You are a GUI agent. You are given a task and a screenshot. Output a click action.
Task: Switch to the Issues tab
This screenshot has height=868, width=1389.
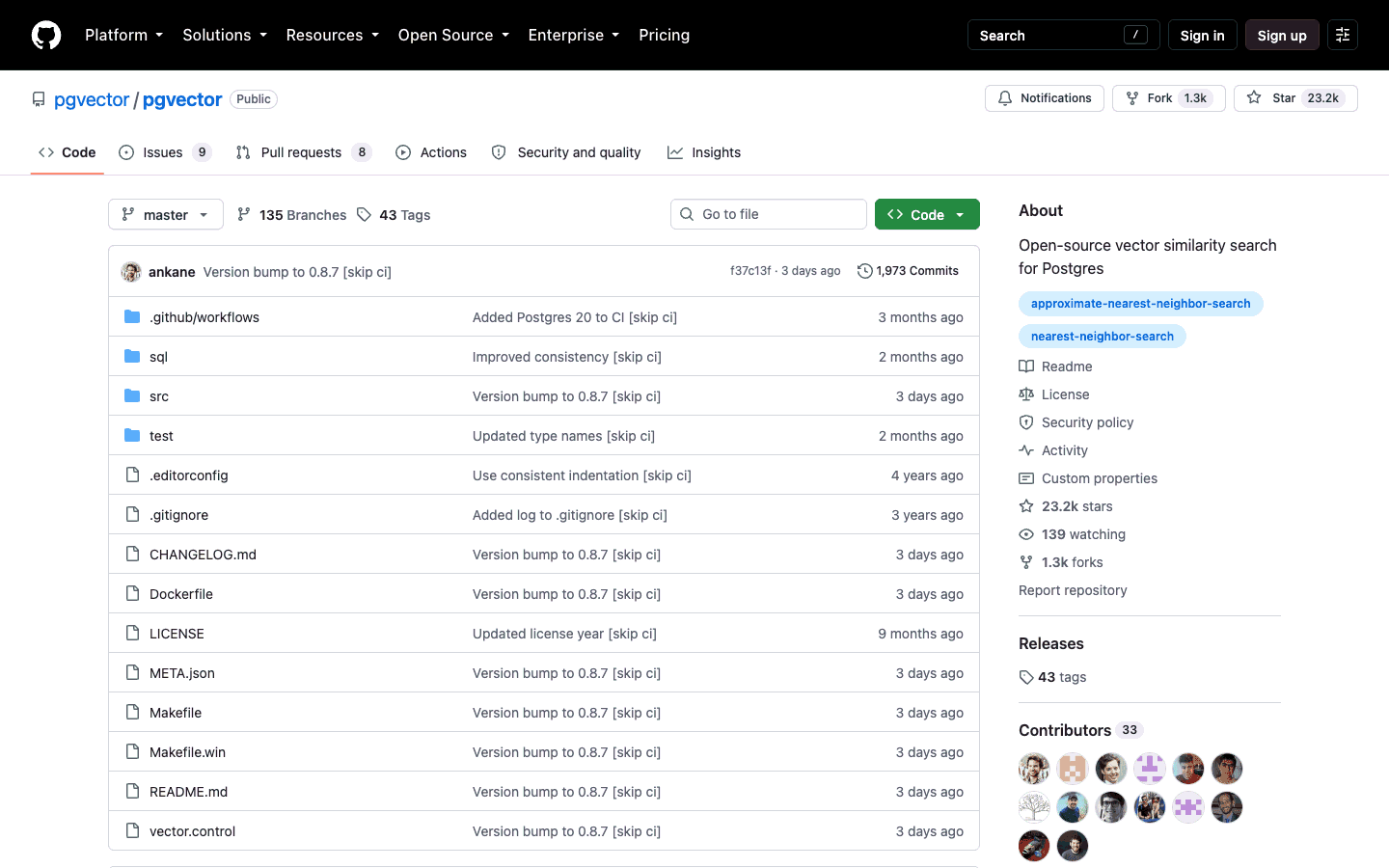coord(164,152)
